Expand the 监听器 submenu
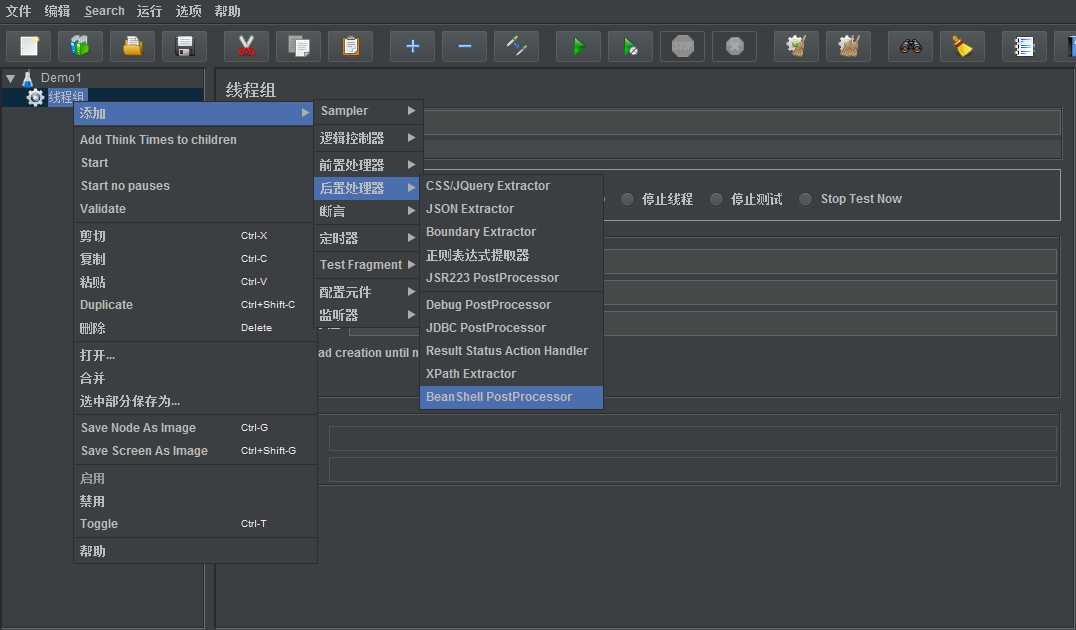 (368, 315)
